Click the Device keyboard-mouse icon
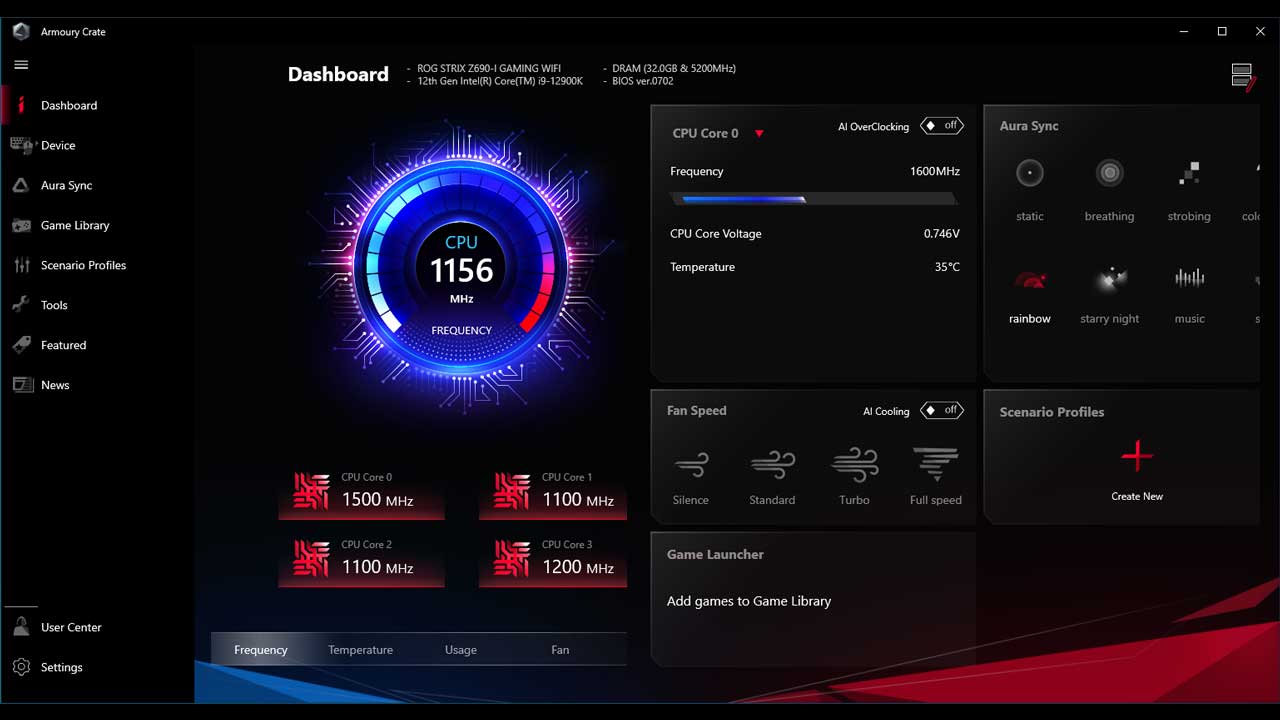 21,145
